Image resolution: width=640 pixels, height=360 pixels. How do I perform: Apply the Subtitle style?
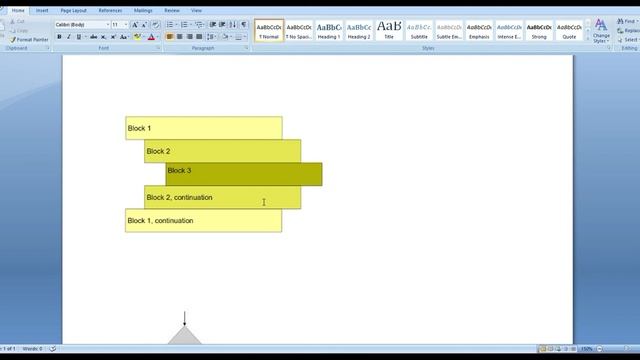[x=419, y=31]
